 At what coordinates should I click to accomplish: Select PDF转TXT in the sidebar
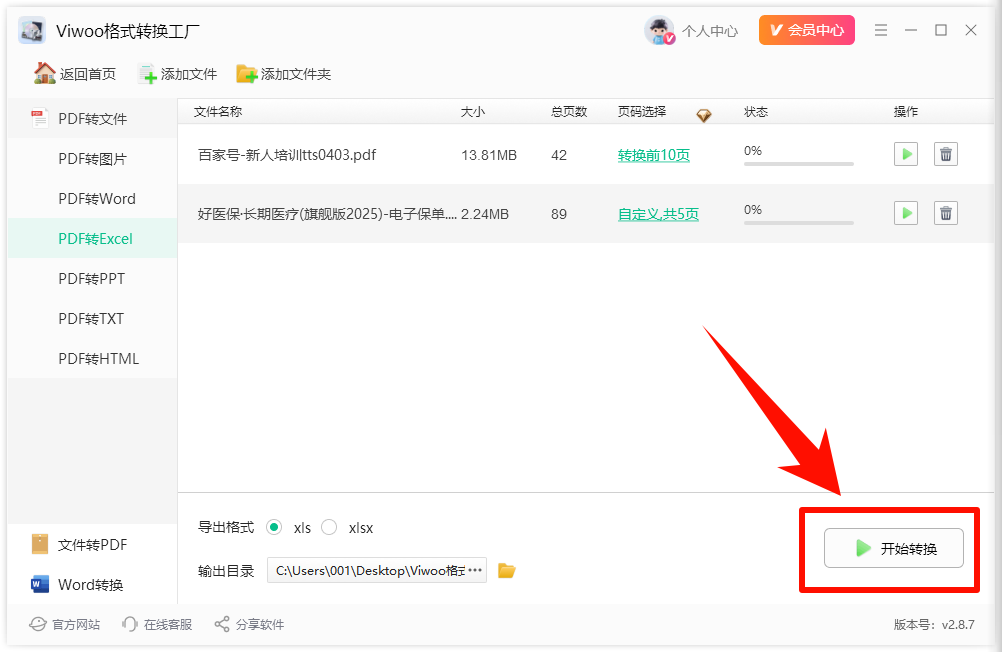[x=91, y=318]
